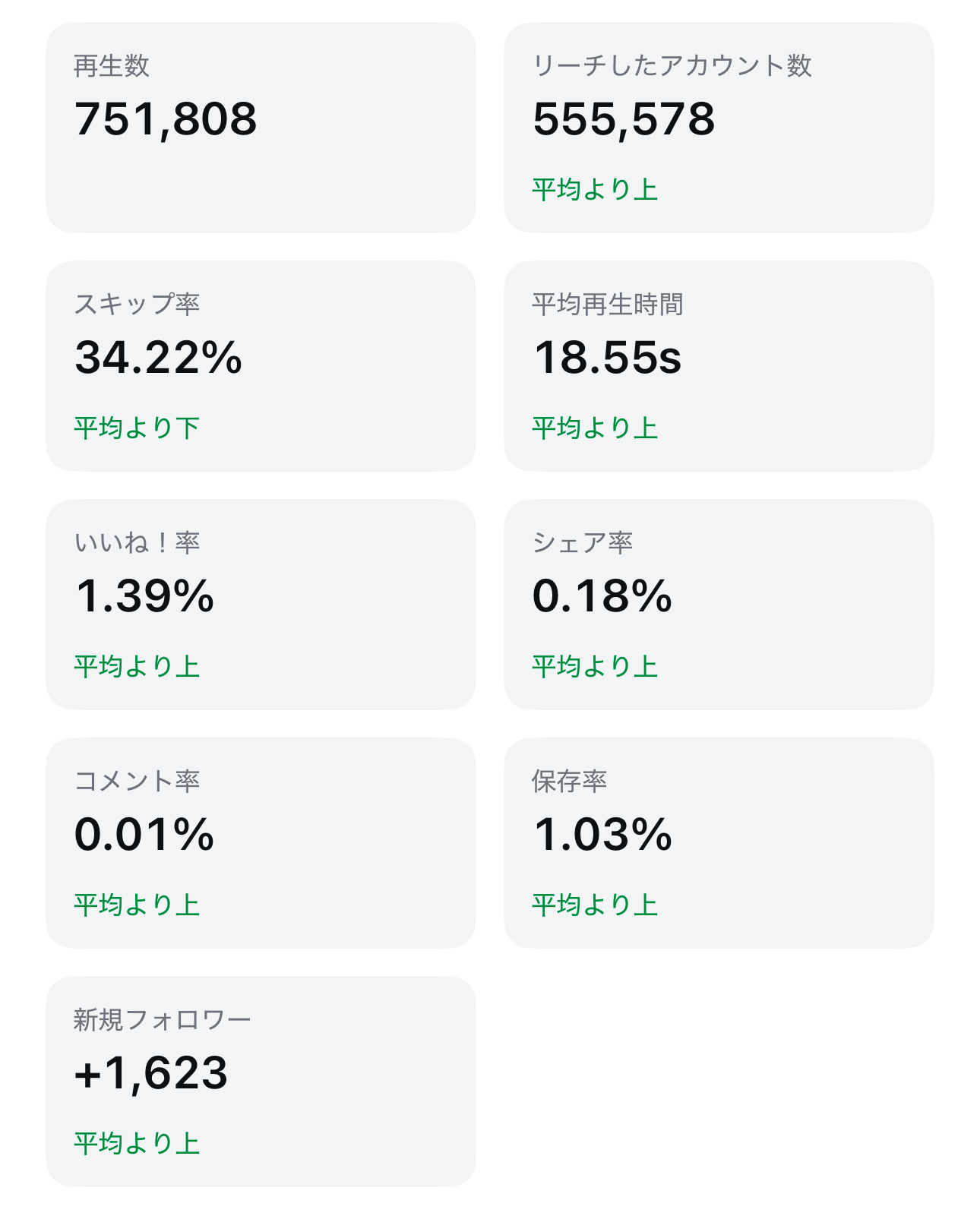
Task: Click the 0.18% share rate value
Action: (x=602, y=596)
